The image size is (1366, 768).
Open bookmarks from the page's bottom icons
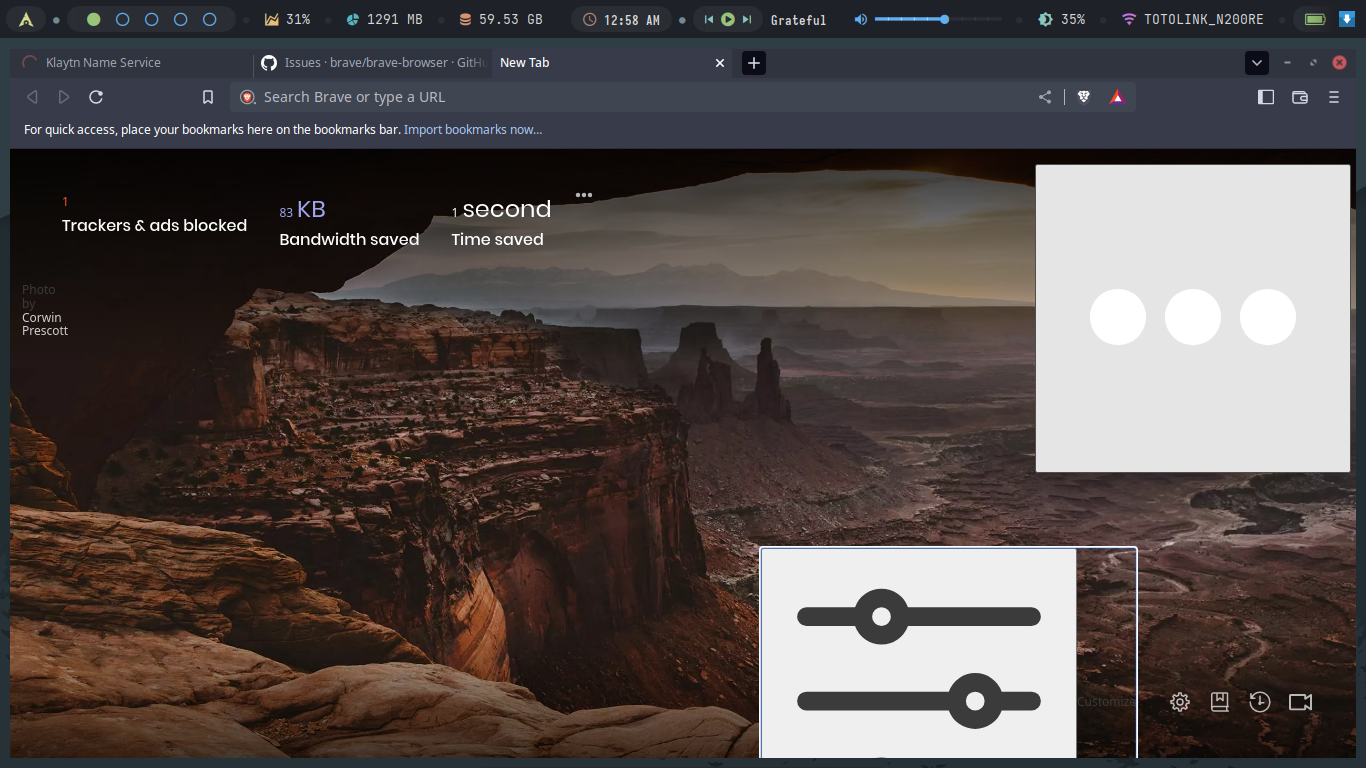point(1220,702)
